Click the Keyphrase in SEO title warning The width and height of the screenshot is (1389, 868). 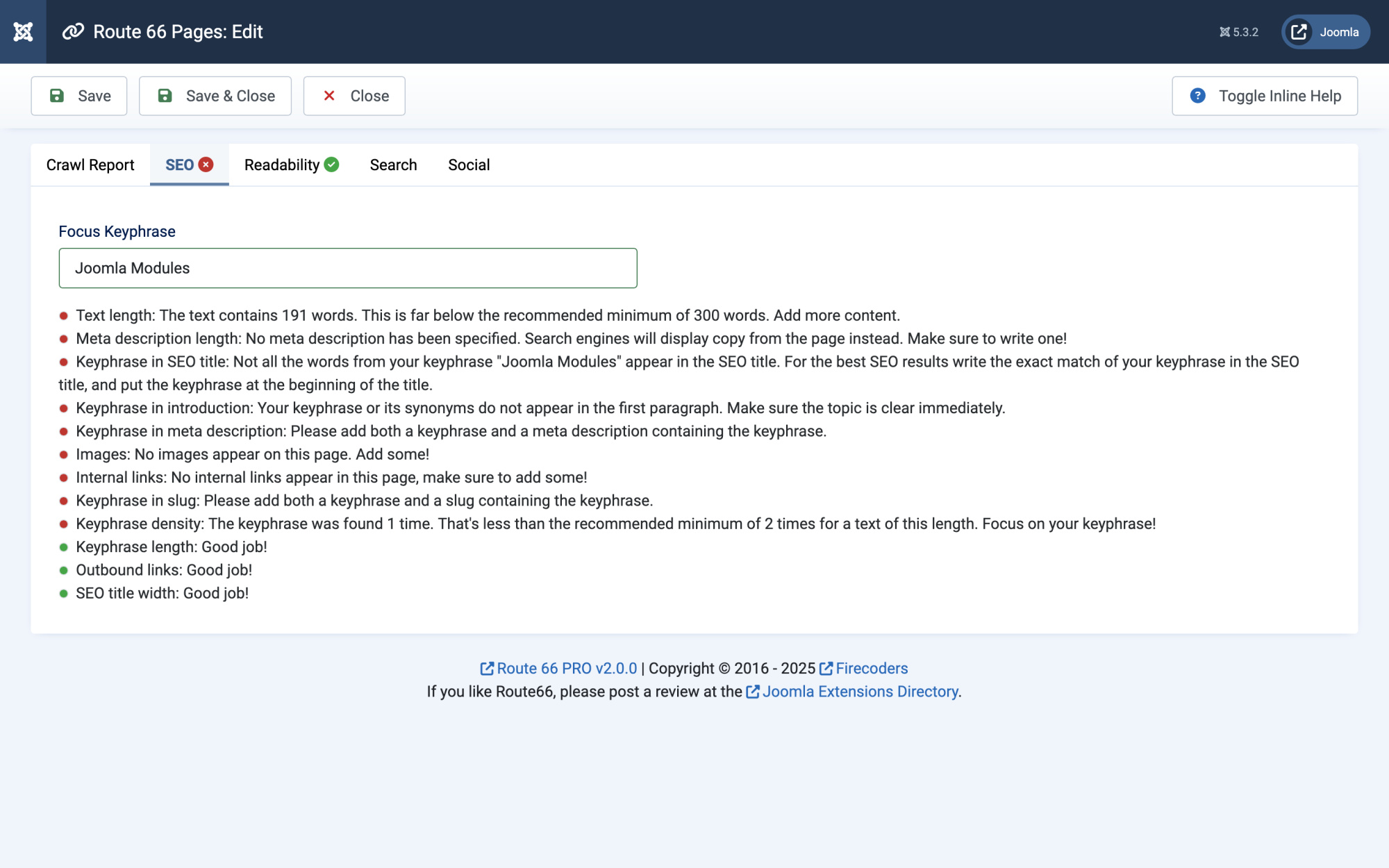point(679,373)
